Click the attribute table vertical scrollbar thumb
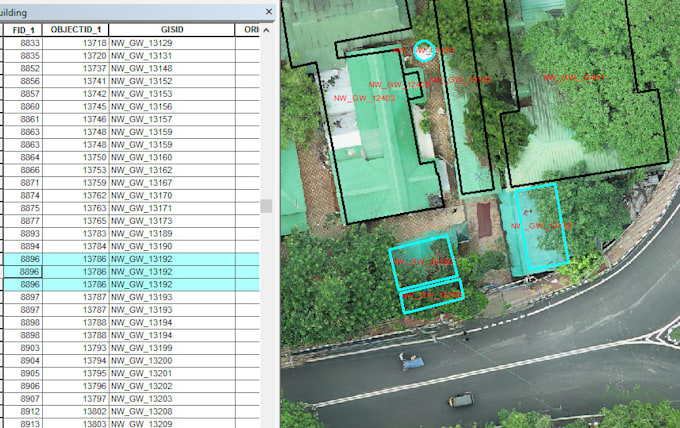This screenshot has width=680, height=428. (266, 206)
